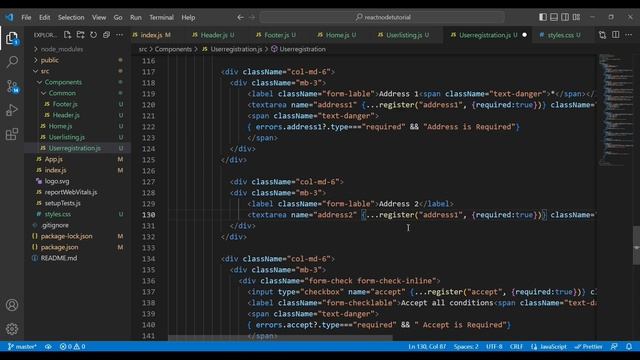Switch to the Header.js tab
The height and width of the screenshot is (360, 640).
[x=213, y=35]
